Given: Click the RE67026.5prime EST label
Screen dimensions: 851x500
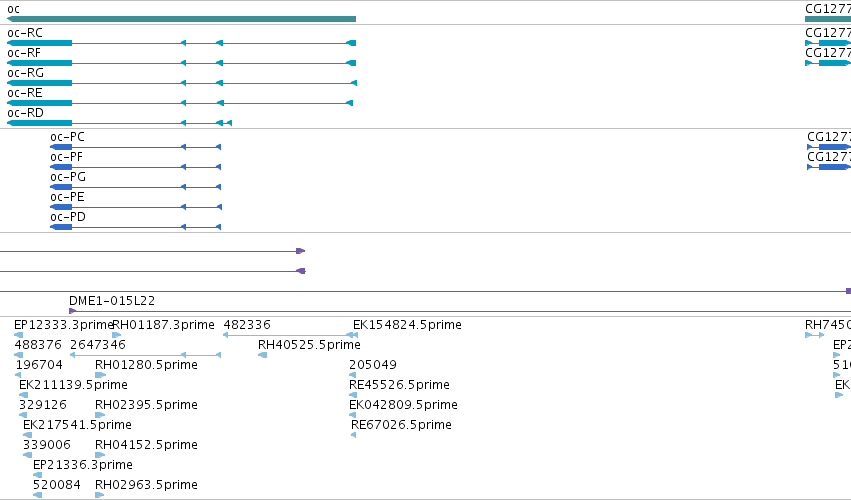Looking at the screenshot, I should click(x=401, y=425).
